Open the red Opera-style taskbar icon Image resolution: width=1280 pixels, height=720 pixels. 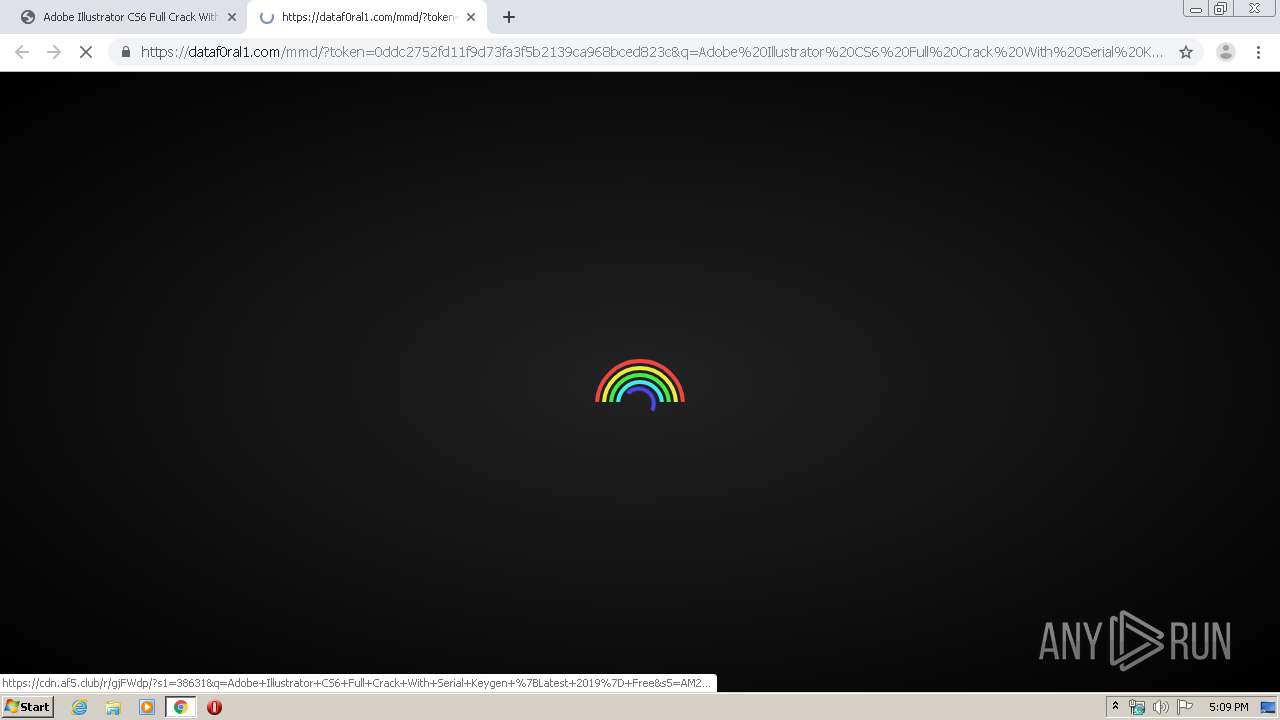[x=214, y=707]
